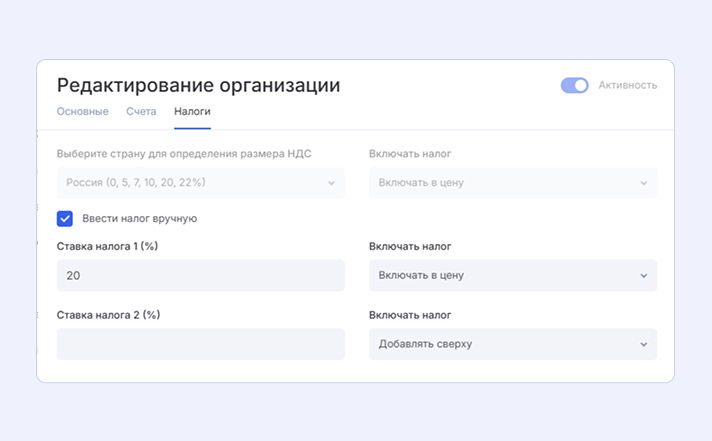Uncheck Ввести налог вручную checkbox
Screen dimensions: 712x441
pyautogui.click(x=65, y=218)
